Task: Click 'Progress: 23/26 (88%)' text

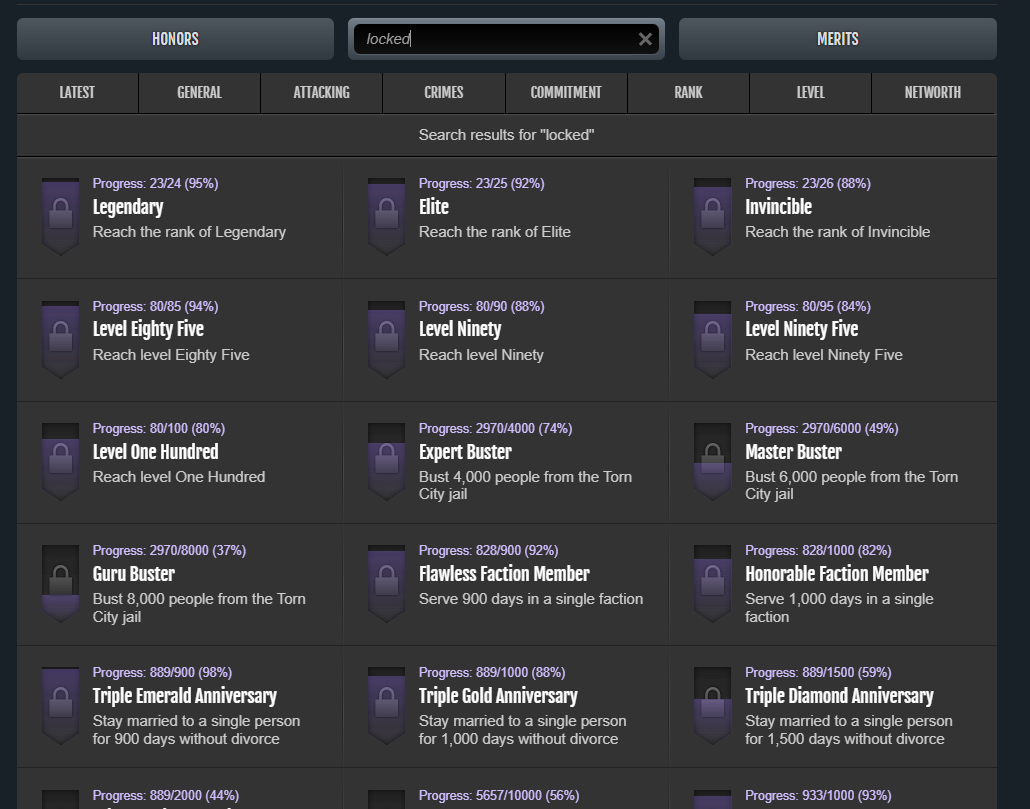Action: pos(808,184)
